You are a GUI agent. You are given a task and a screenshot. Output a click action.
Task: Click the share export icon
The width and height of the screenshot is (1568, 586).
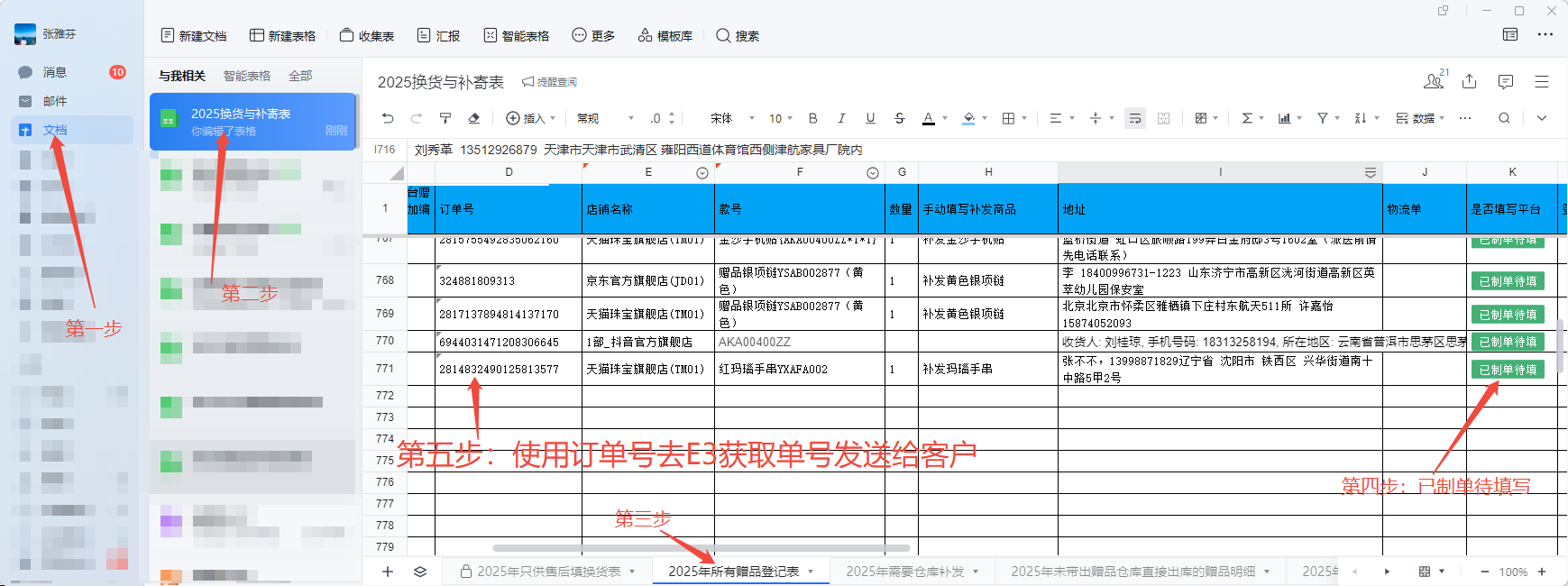(x=1469, y=81)
